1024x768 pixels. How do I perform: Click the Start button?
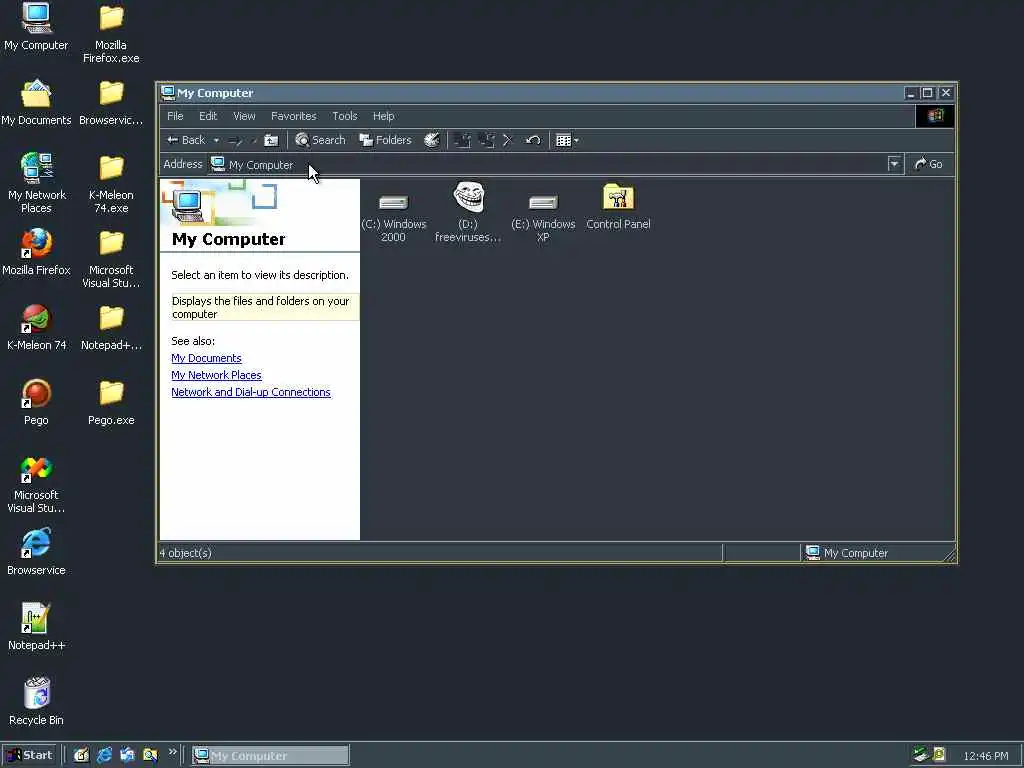(x=30, y=755)
